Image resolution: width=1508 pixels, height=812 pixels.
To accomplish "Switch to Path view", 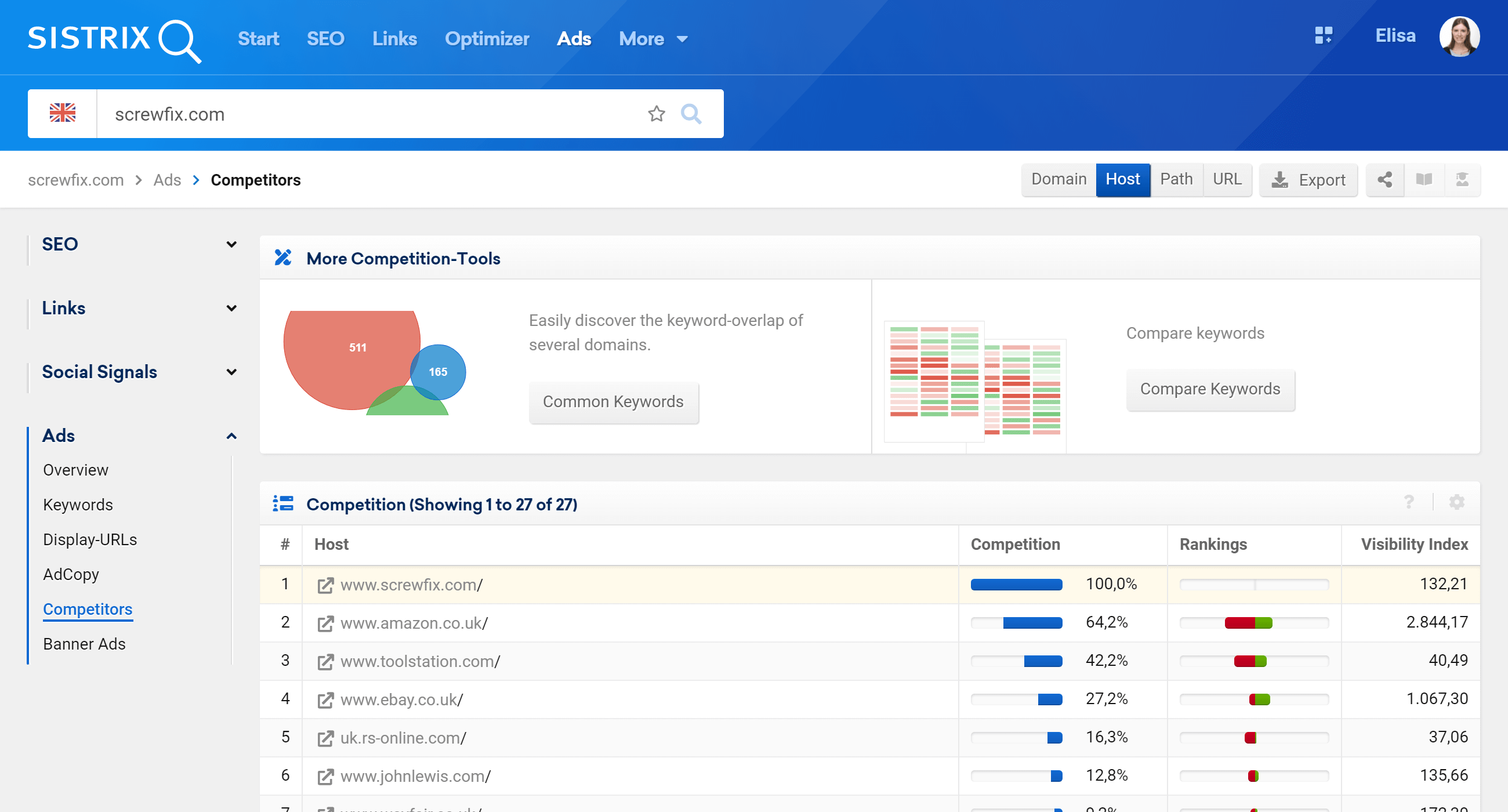I will click(x=1176, y=180).
